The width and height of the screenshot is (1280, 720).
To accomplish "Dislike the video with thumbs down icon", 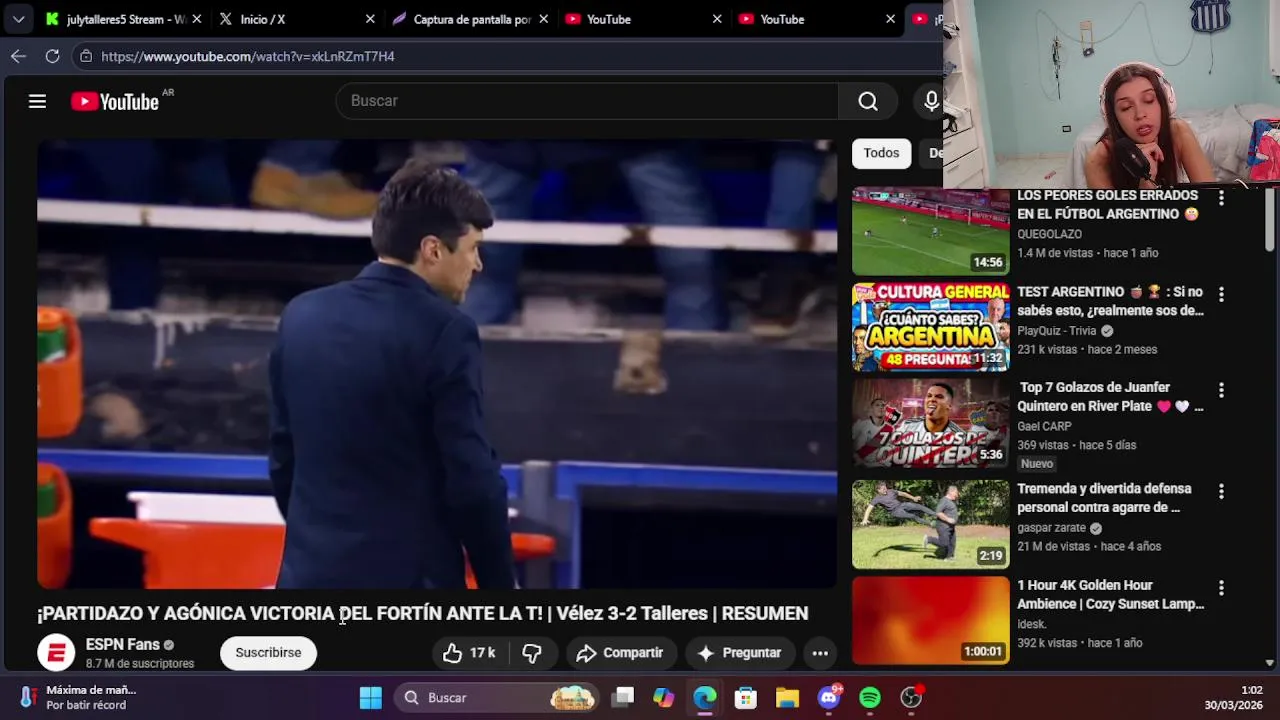I will tap(532, 653).
